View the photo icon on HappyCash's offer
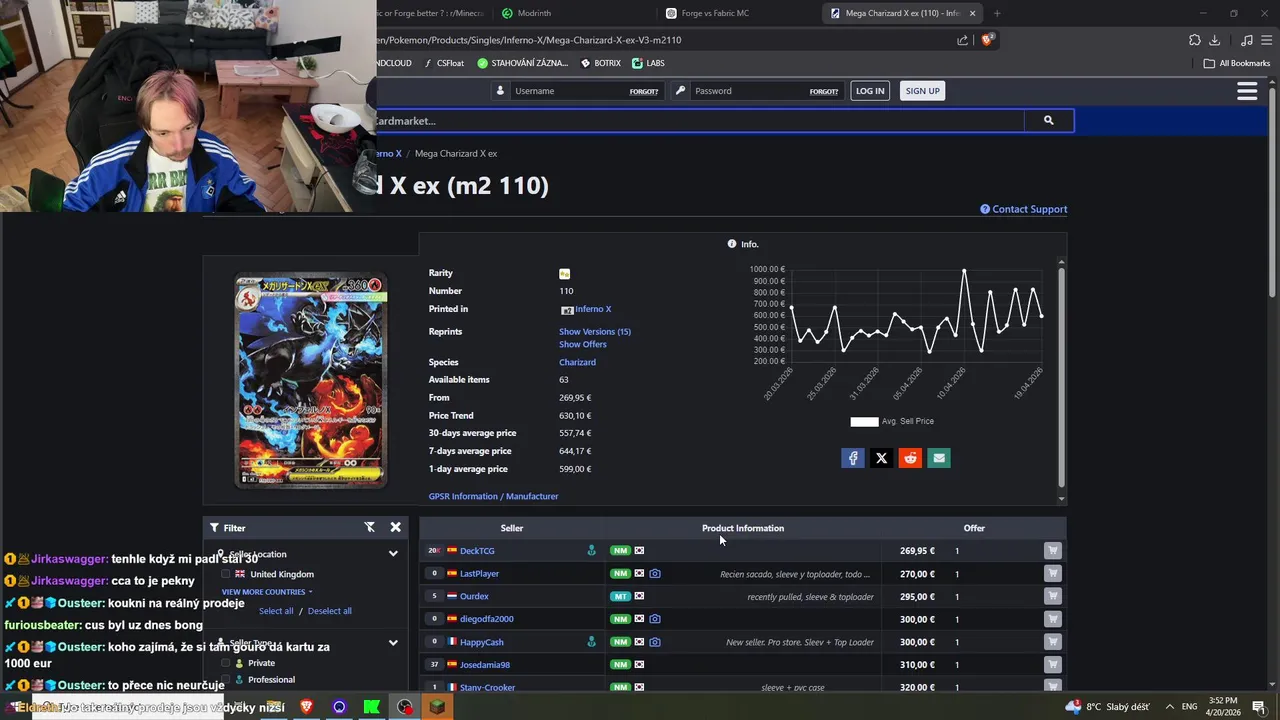The image size is (1280, 720). click(655, 642)
